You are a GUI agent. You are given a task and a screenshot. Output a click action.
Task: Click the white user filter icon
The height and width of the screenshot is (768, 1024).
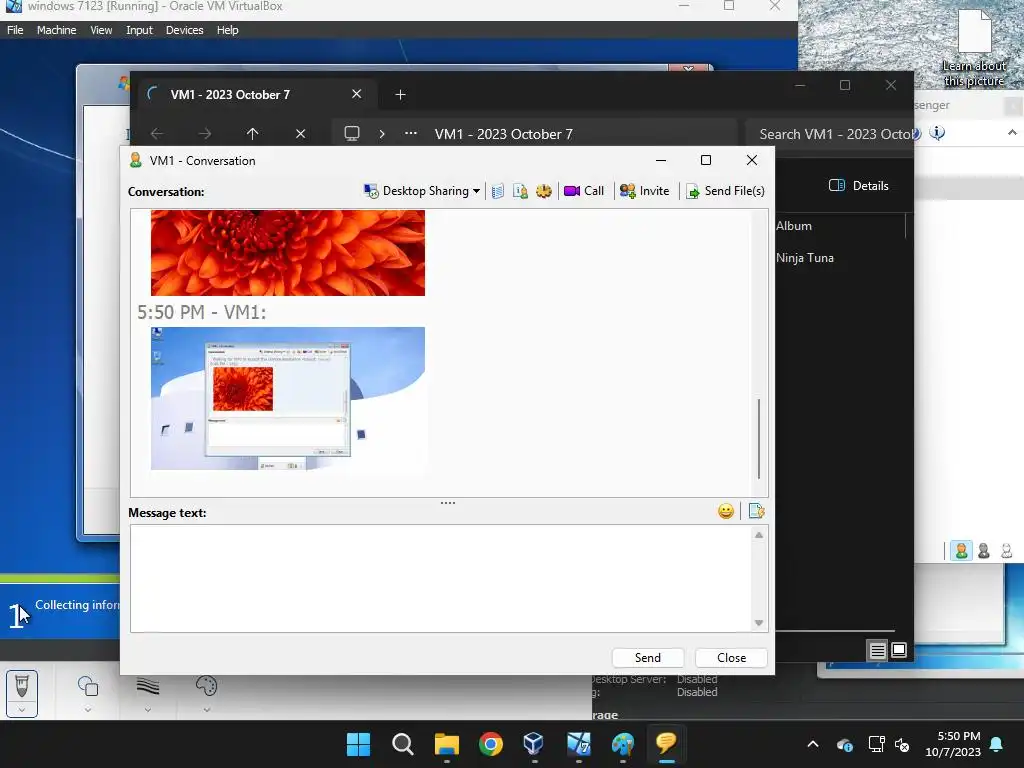pos(1006,551)
